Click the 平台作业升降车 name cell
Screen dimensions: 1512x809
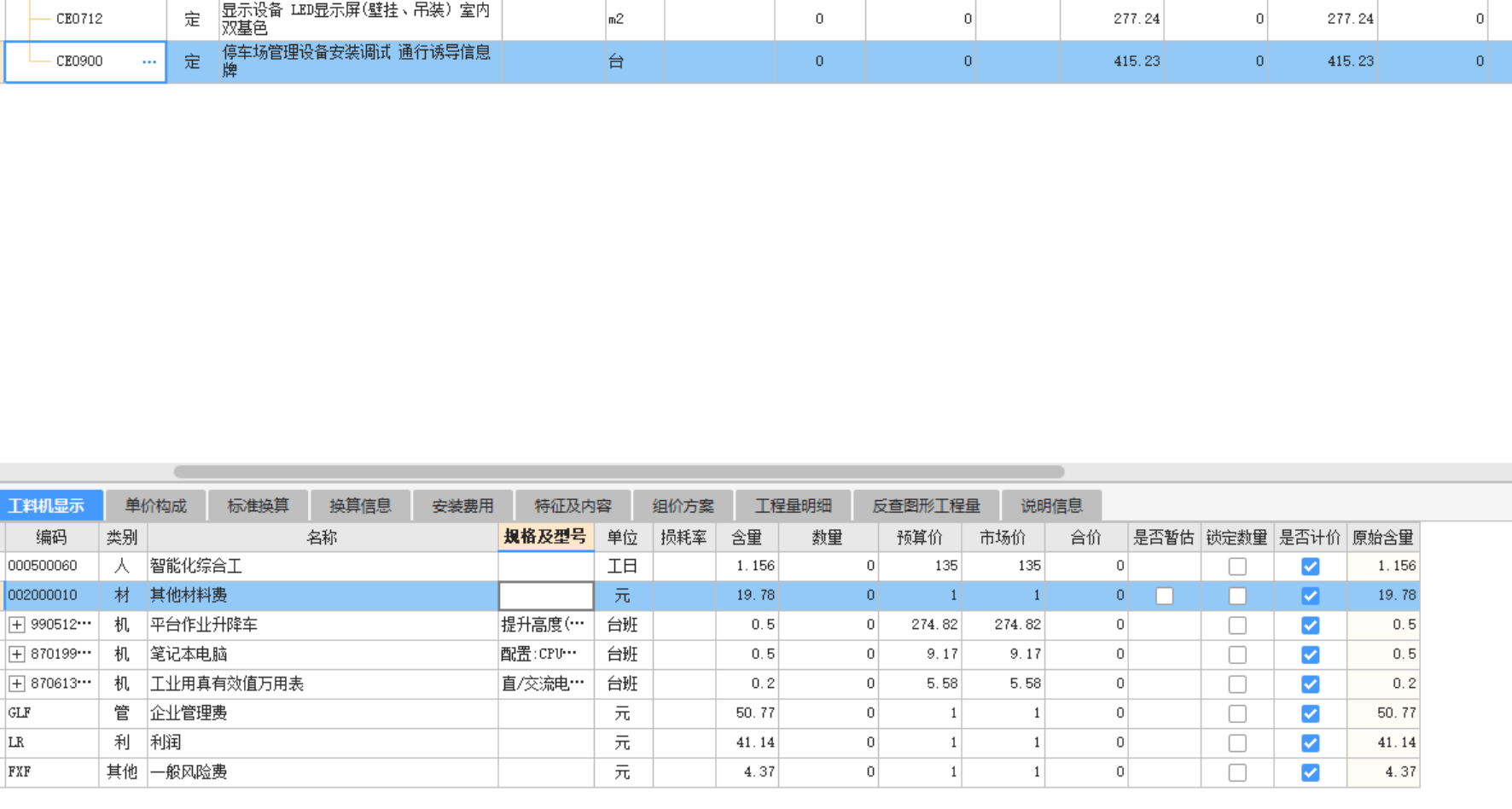point(323,625)
